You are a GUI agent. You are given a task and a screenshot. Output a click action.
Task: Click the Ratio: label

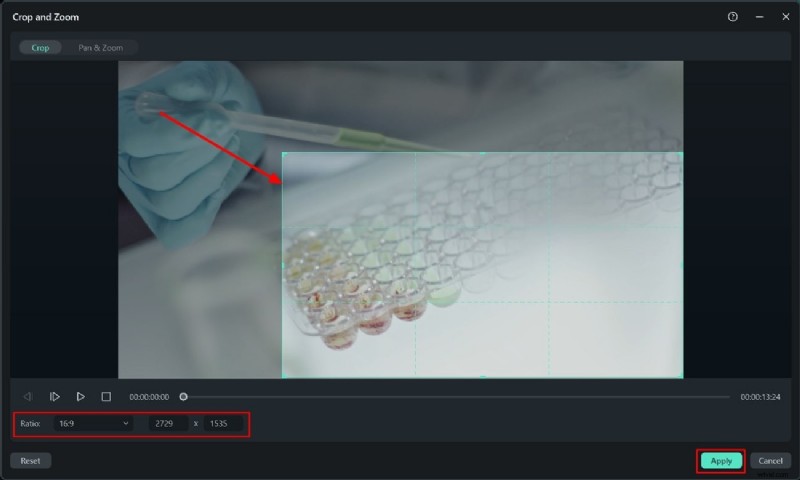(30, 423)
